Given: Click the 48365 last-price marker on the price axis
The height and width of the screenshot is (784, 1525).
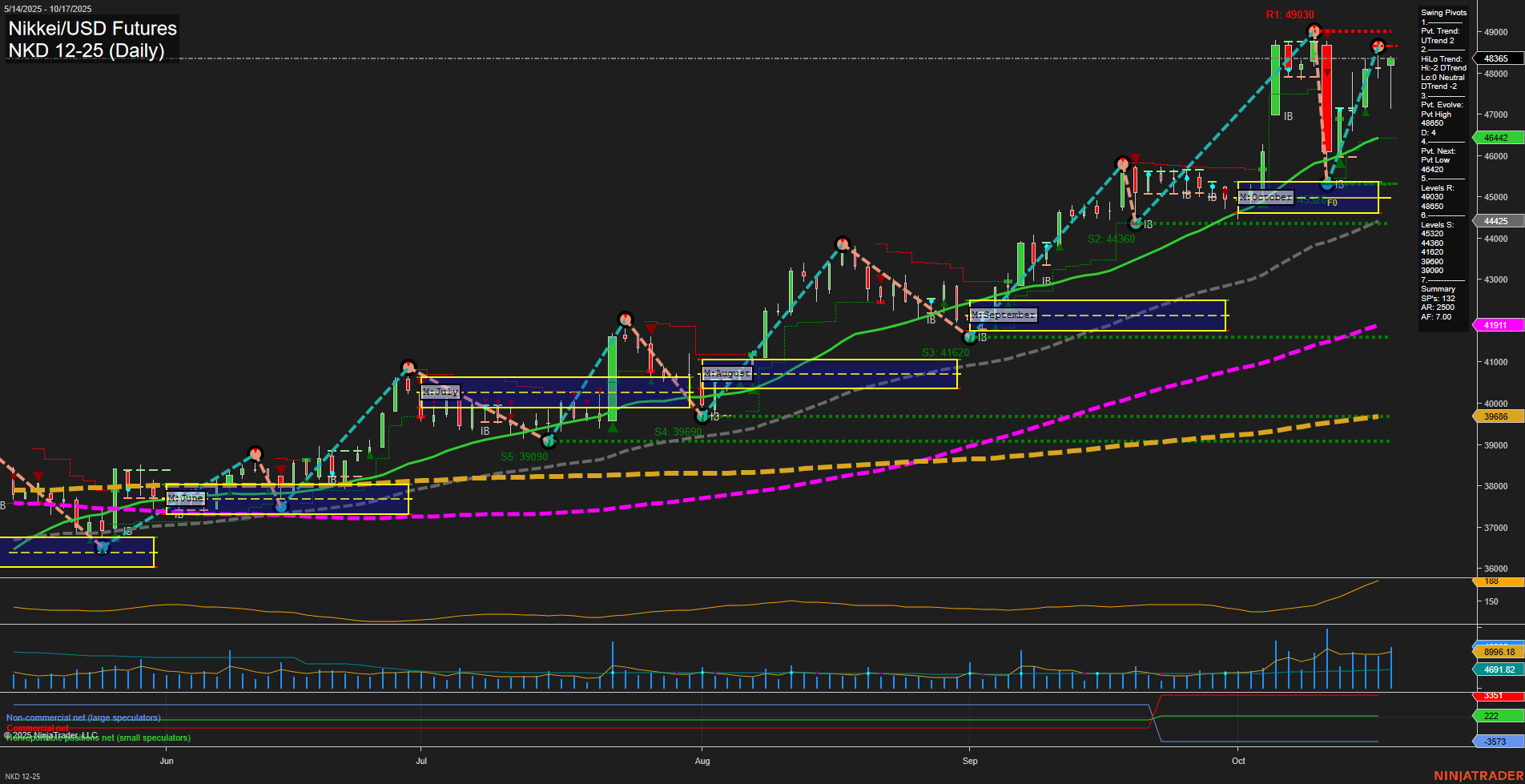Looking at the screenshot, I should coord(1497,58).
